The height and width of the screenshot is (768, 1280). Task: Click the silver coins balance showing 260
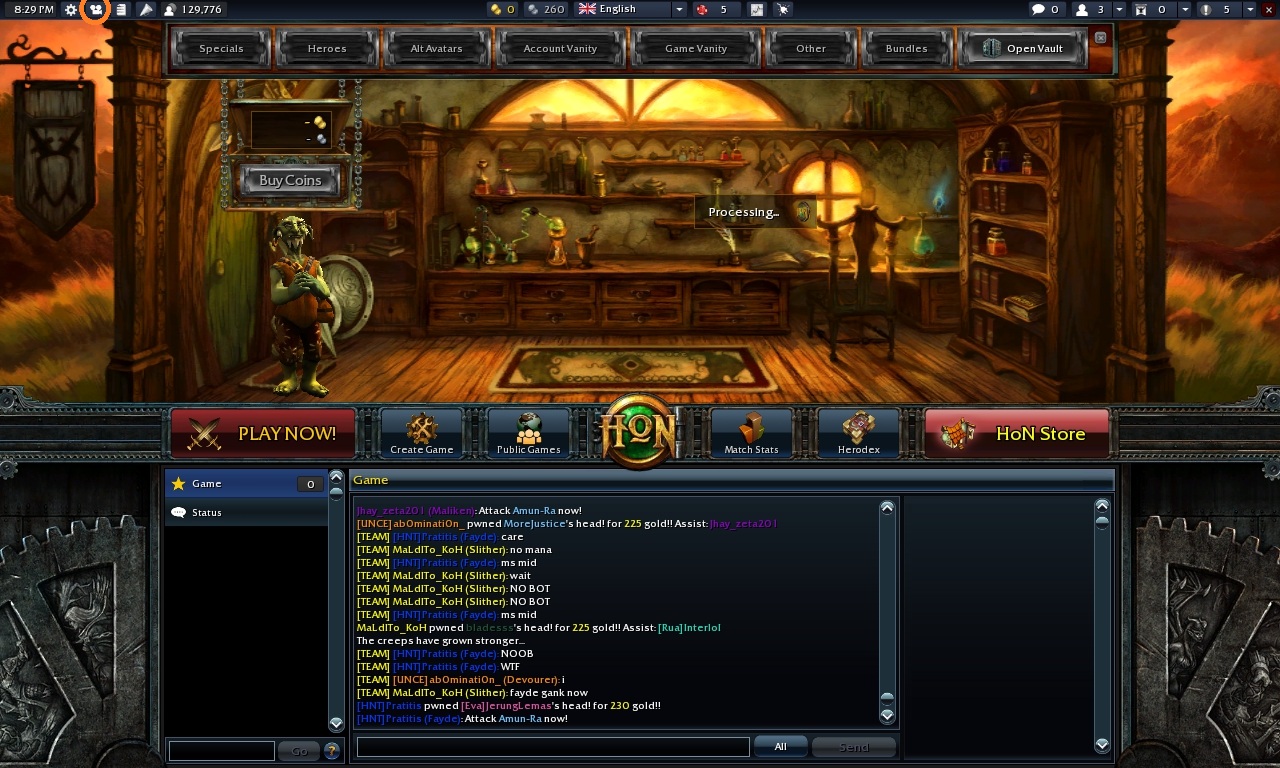(x=546, y=9)
